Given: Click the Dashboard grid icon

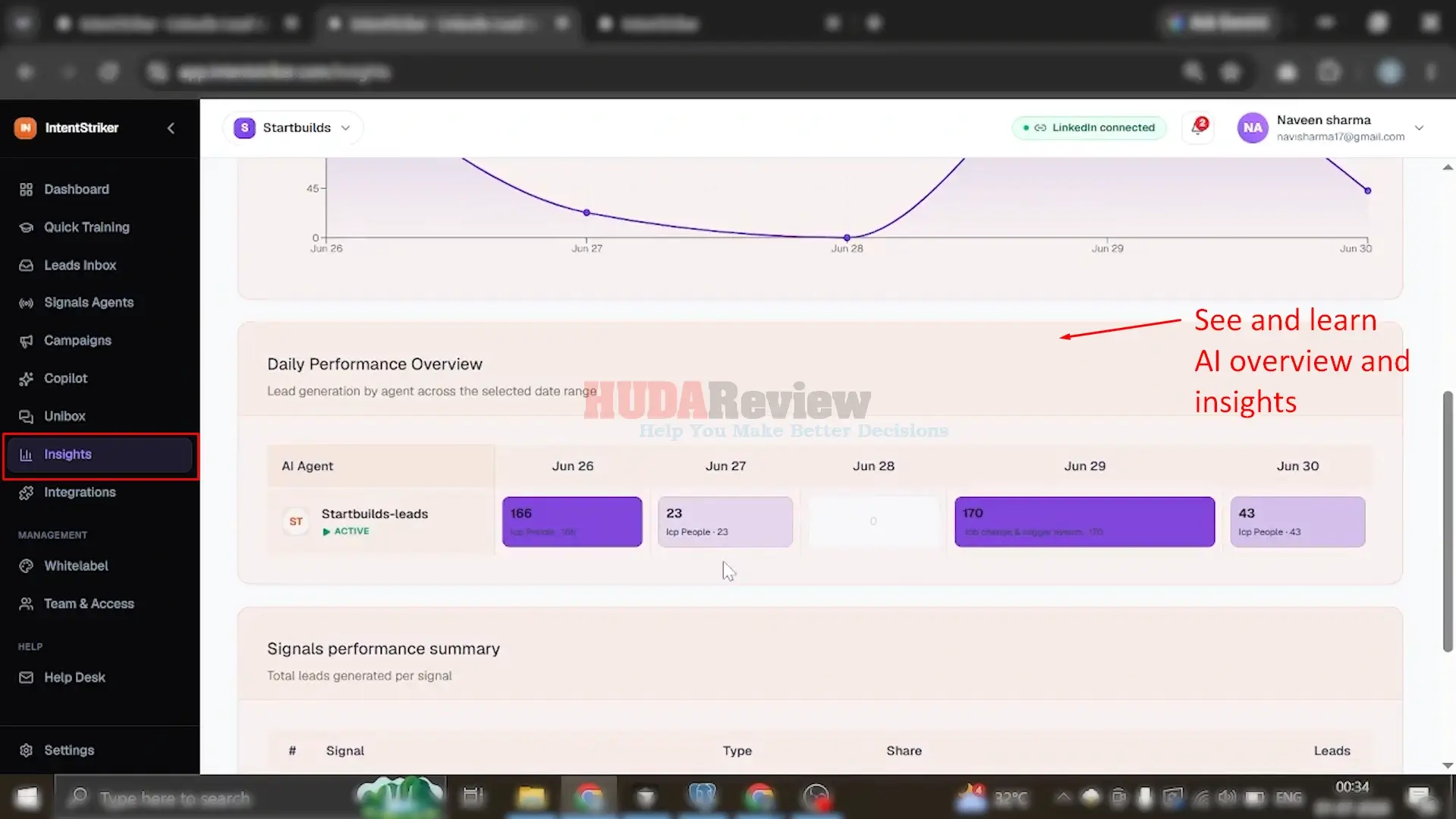Looking at the screenshot, I should [26, 189].
